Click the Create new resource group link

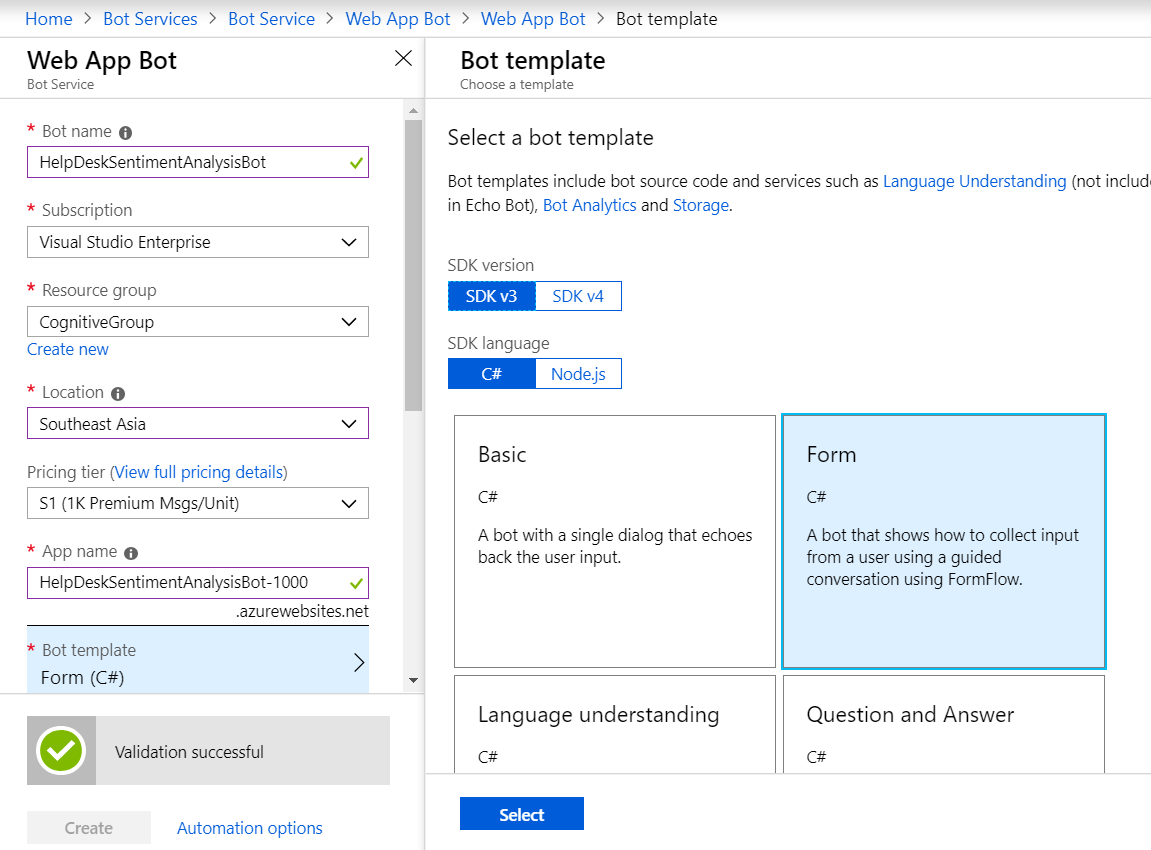click(x=68, y=349)
